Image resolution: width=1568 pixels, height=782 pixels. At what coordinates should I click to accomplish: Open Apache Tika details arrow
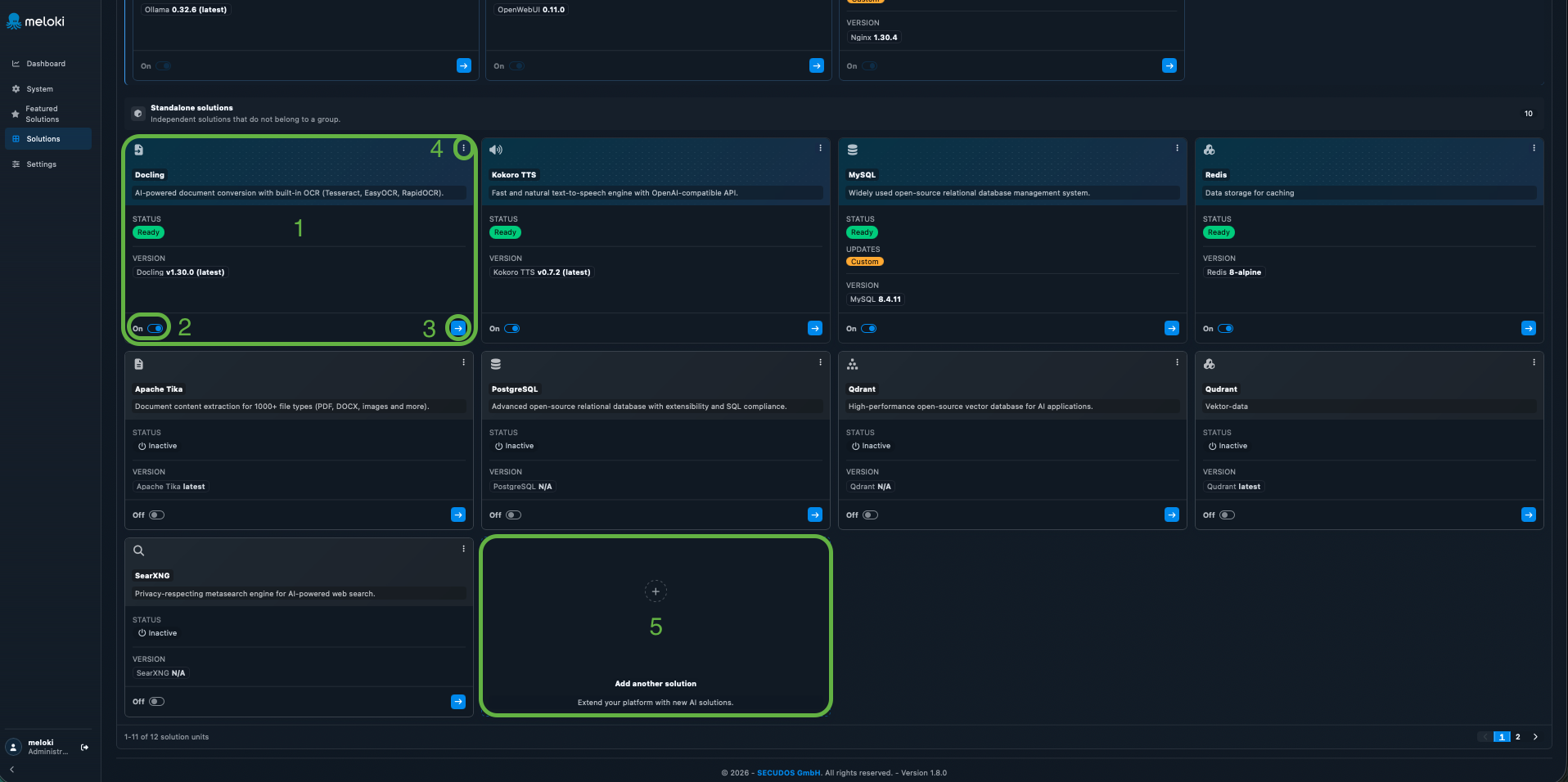coord(458,515)
